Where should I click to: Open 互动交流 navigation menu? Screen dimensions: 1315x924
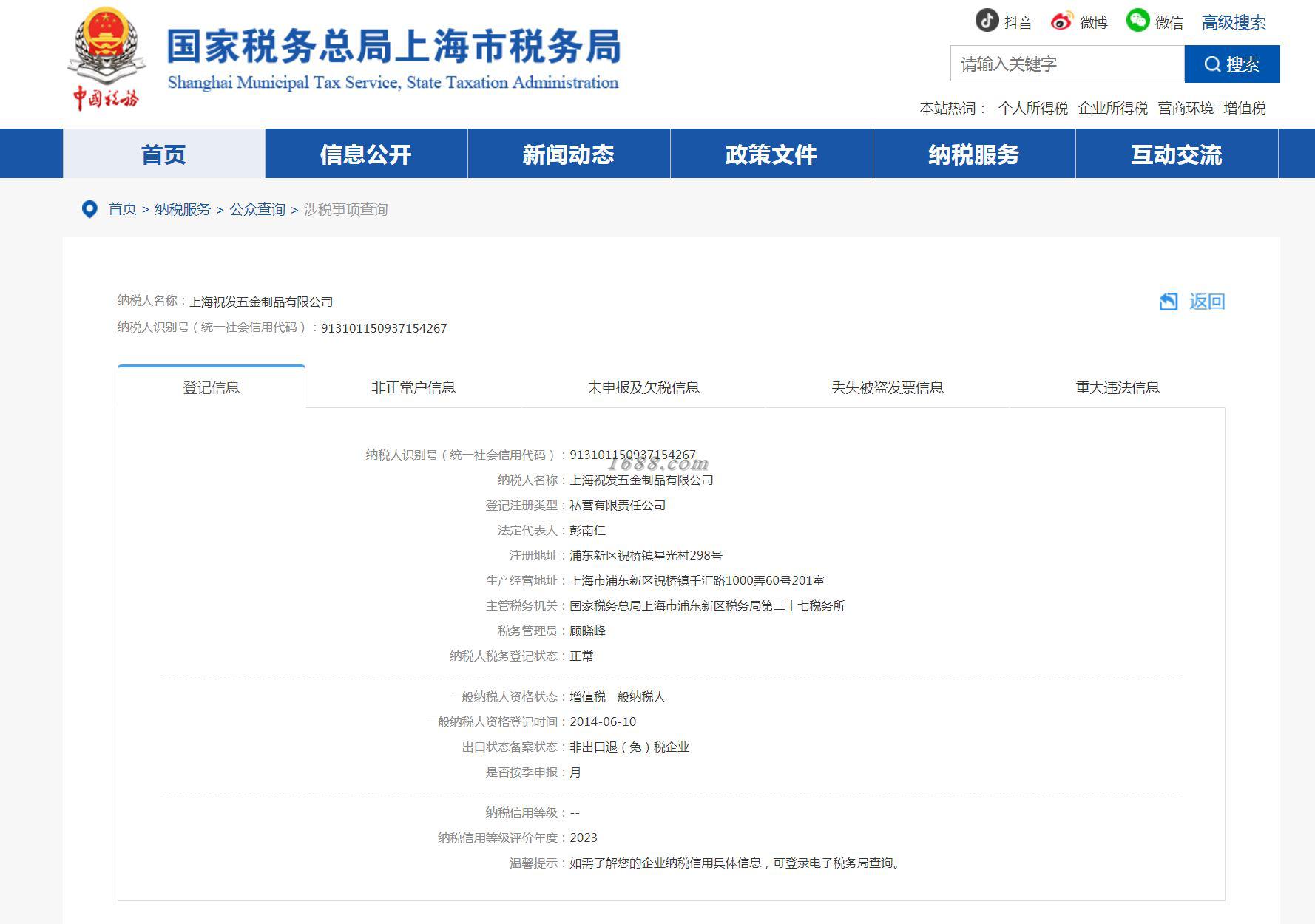pyautogui.click(x=1177, y=154)
